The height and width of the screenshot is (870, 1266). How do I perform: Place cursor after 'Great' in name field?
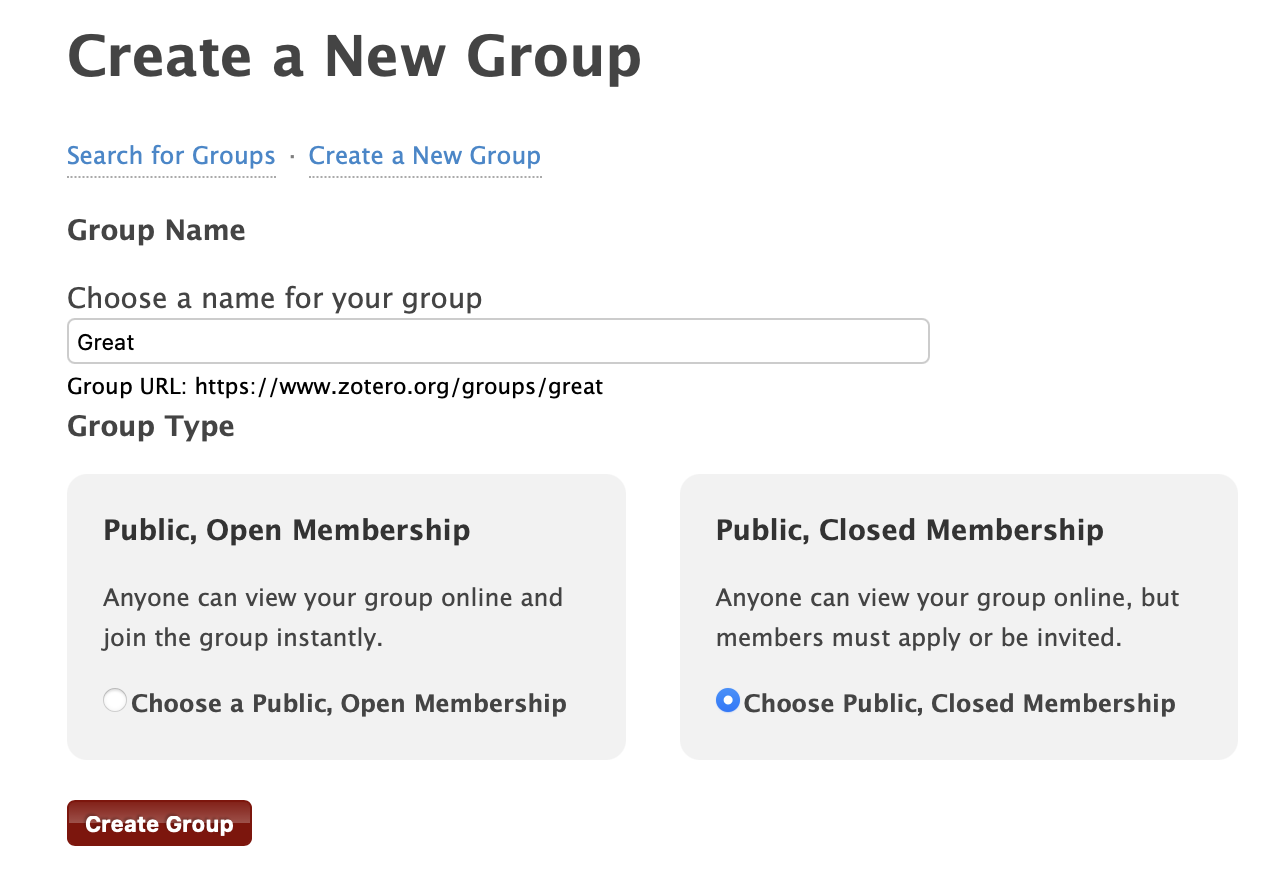[137, 342]
